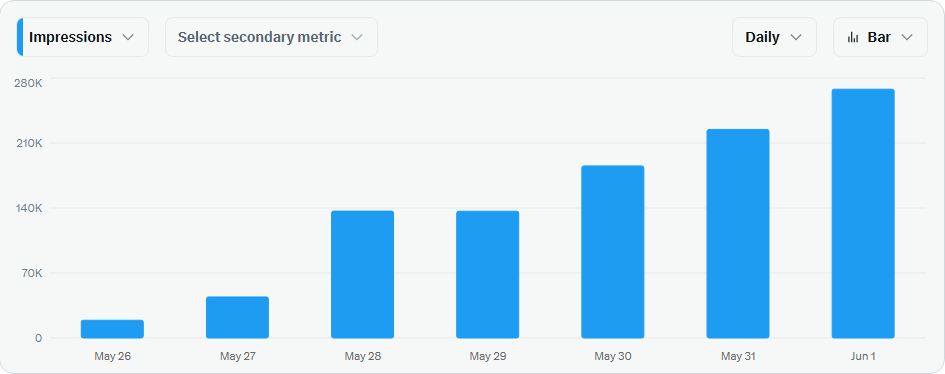Click the chevron beside Select secondary metric
Viewport: 945px width, 374px height.
[x=357, y=37]
